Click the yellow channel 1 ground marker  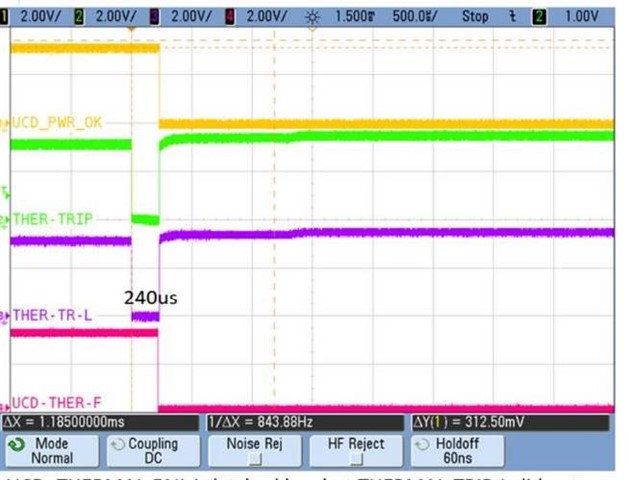[x=4, y=124]
